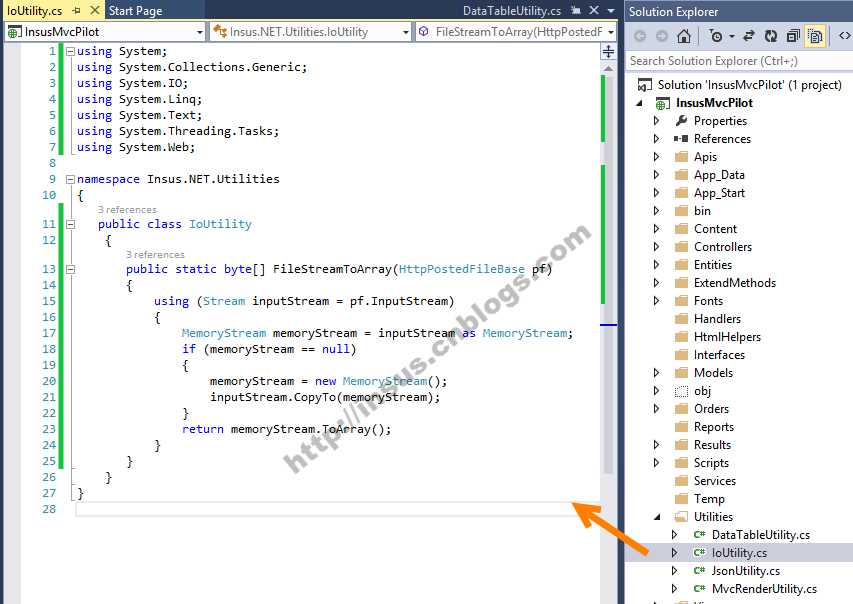Select the ExtendMethods folder label

click(x=735, y=282)
